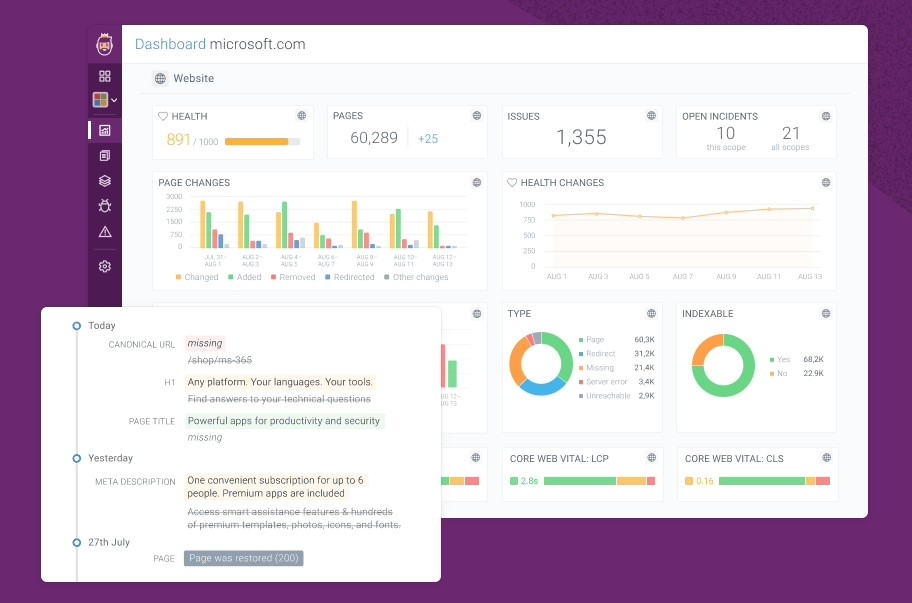Toggle the Added legend item

244,277
